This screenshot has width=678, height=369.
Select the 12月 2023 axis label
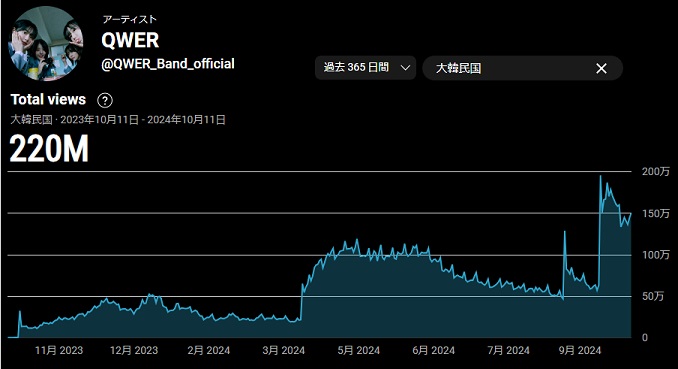(134, 350)
